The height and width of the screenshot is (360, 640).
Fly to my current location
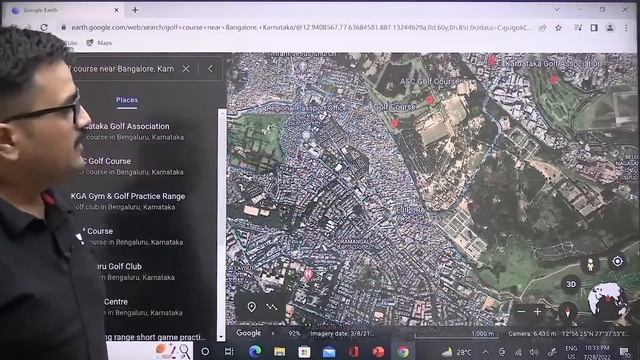(617, 261)
